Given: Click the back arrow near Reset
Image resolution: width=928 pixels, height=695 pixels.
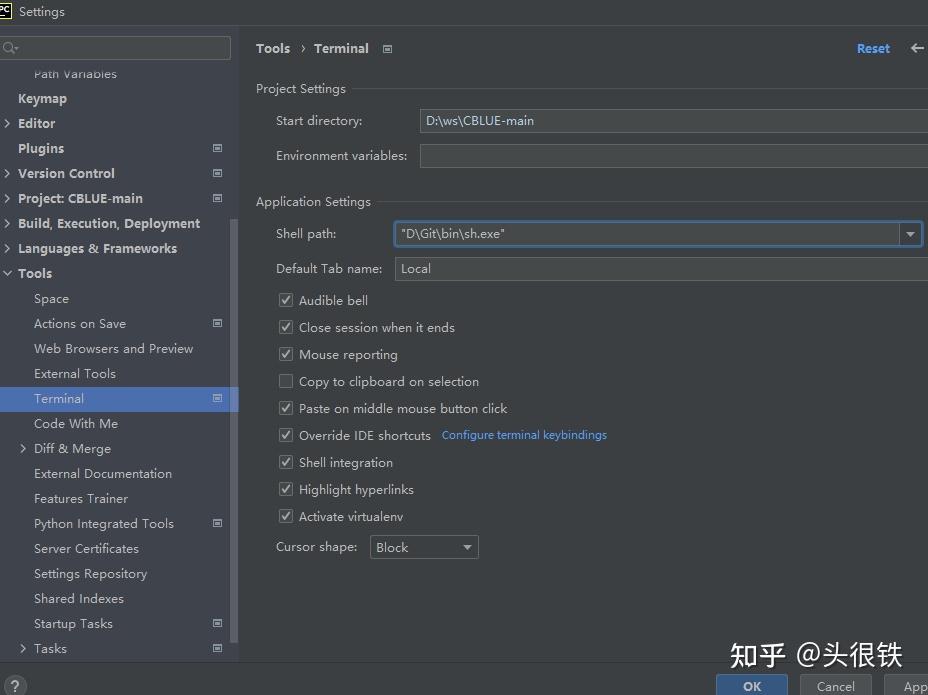Looking at the screenshot, I should tap(917, 48).
